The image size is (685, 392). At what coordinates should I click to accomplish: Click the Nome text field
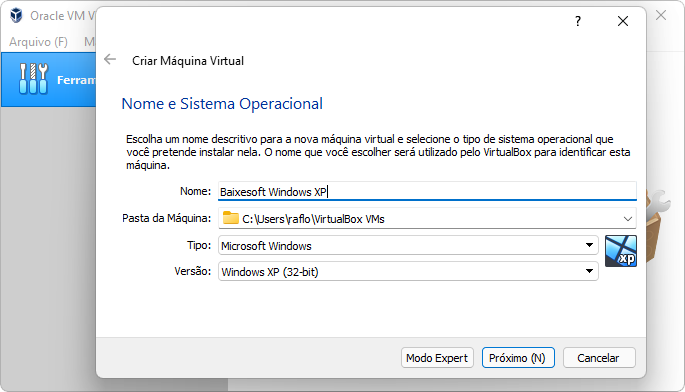point(427,191)
